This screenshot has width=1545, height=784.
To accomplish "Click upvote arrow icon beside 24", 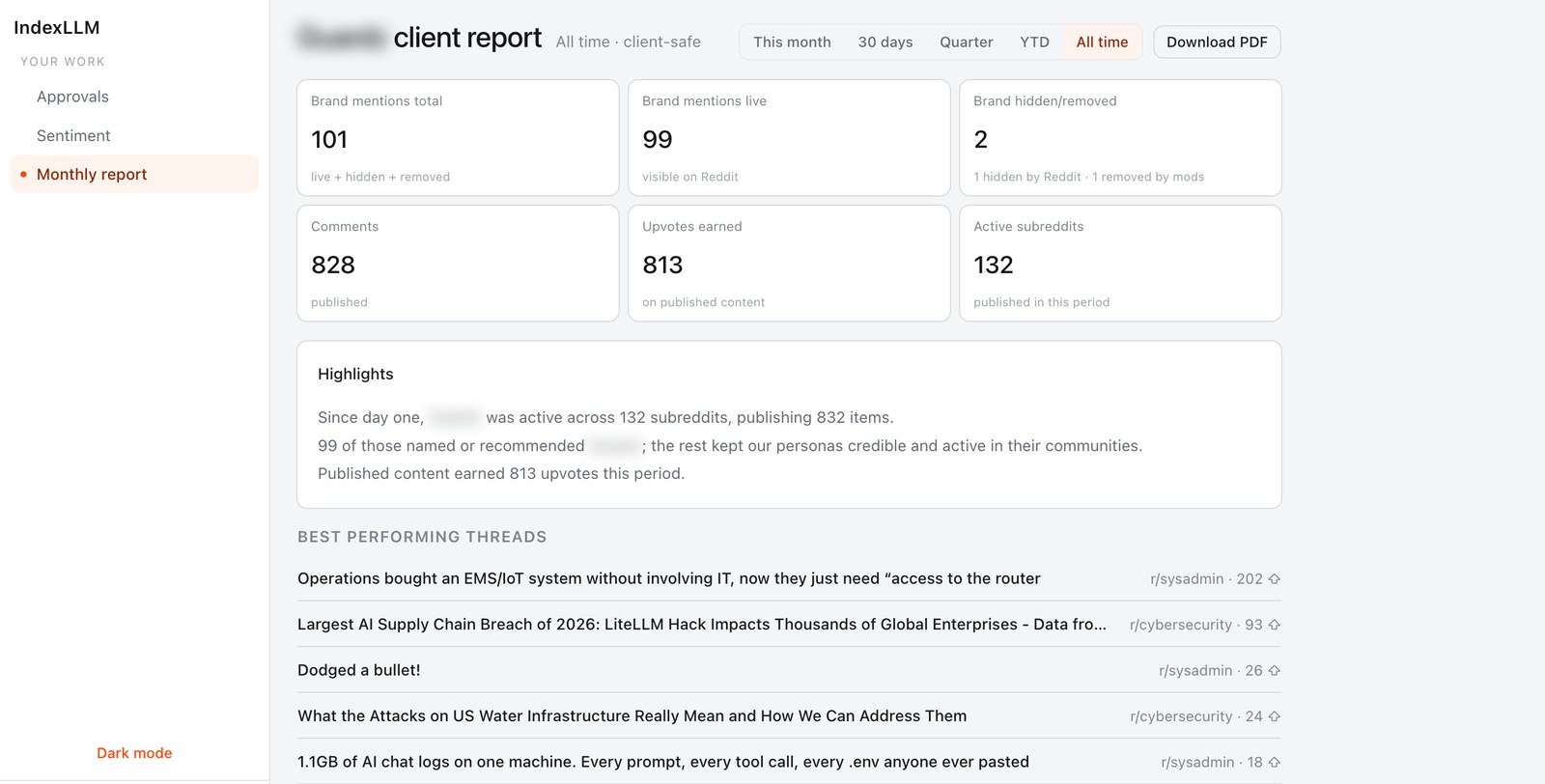I will tap(1274, 716).
